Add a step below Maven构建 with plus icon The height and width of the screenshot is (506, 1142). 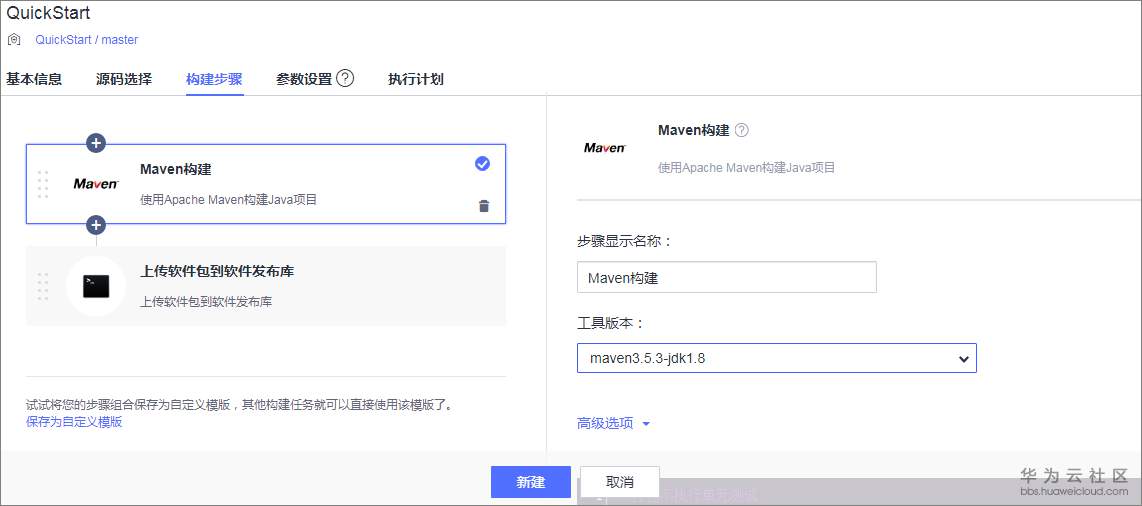coord(96,225)
